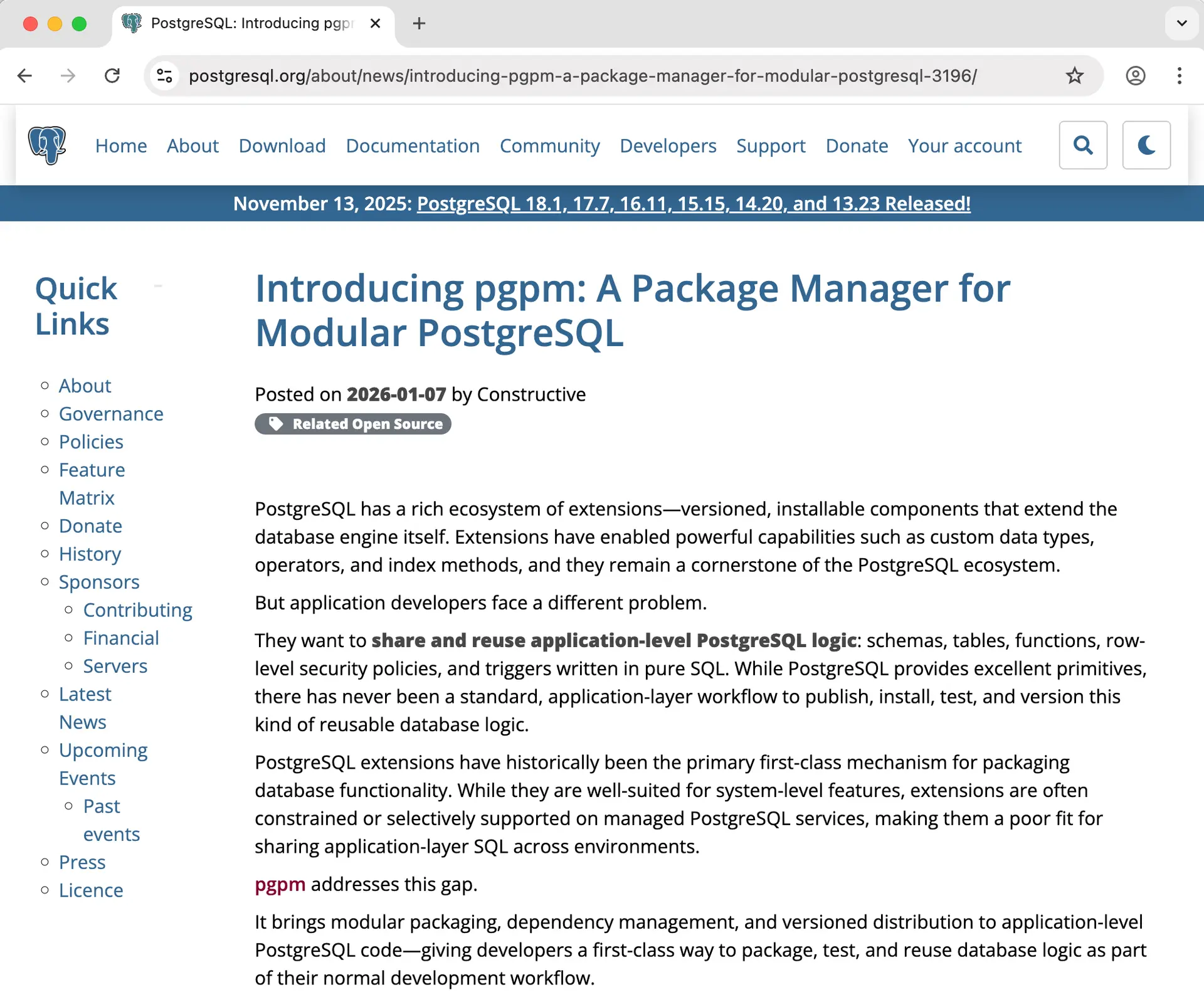
Task: Open the PostgreSQL 18.1 release announcement banner
Action: (693, 203)
